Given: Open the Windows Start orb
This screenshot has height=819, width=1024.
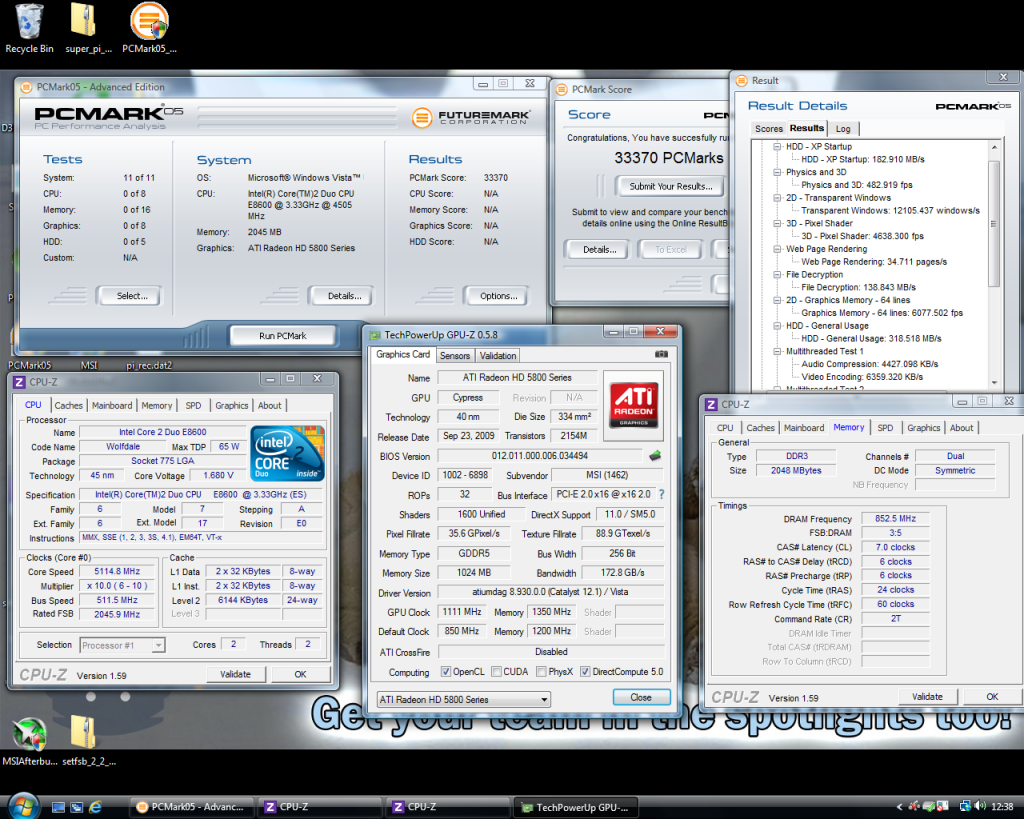Looking at the screenshot, I should (24, 807).
